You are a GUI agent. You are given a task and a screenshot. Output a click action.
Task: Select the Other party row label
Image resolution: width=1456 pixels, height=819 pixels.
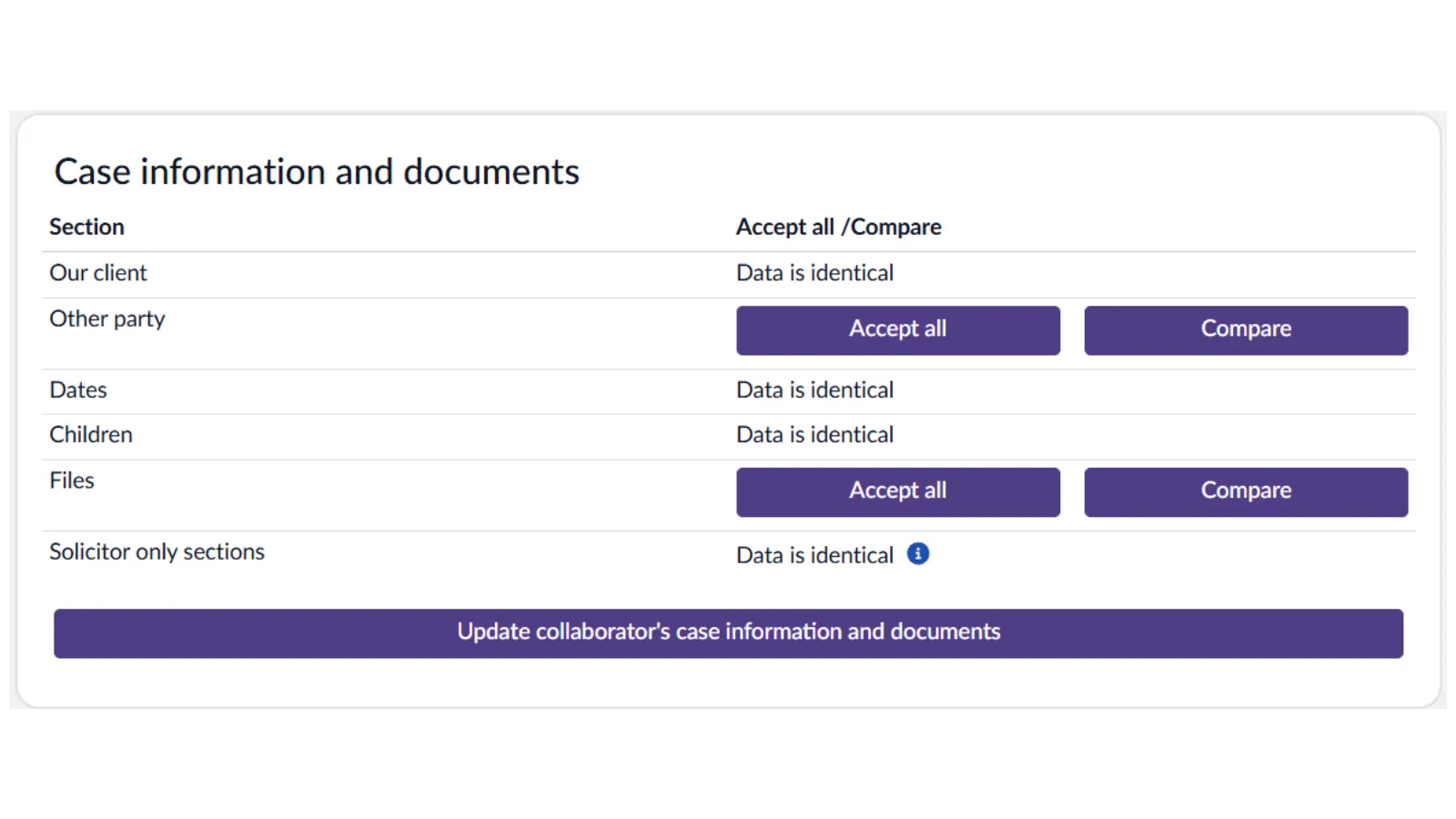click(x=106, y=319)
